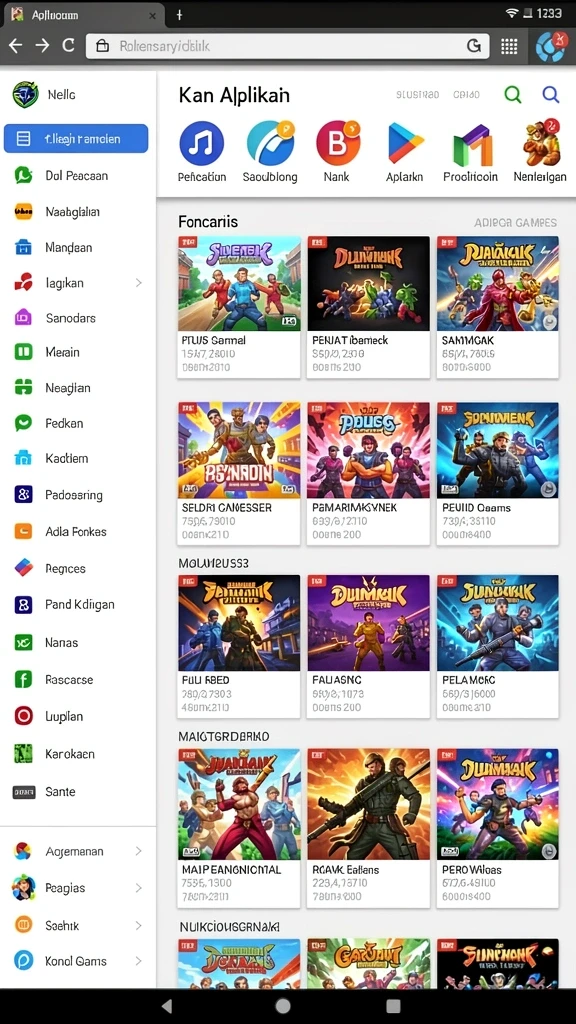Select Adla Fonkes in sidebar
This screenshot has height=1024, width=576.
(x=78, y=532)
